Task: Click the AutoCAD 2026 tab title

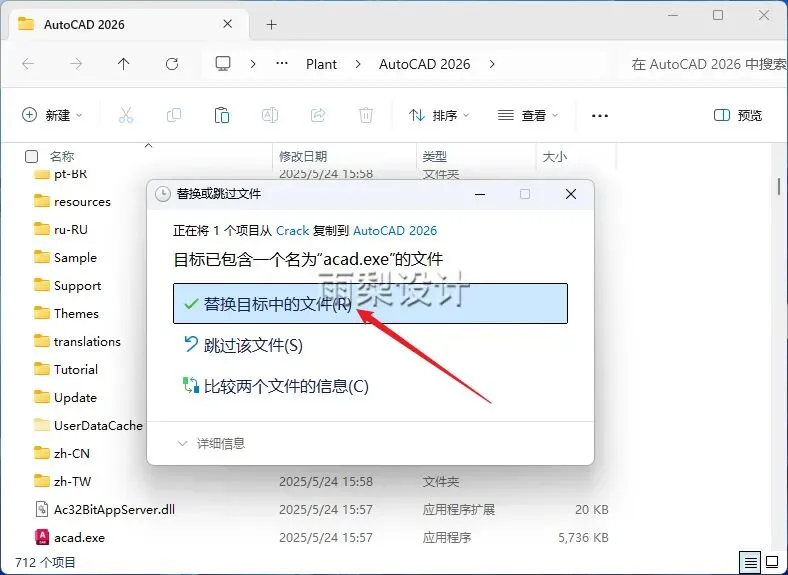Action: pyautogui.click(x=84, y=24)
